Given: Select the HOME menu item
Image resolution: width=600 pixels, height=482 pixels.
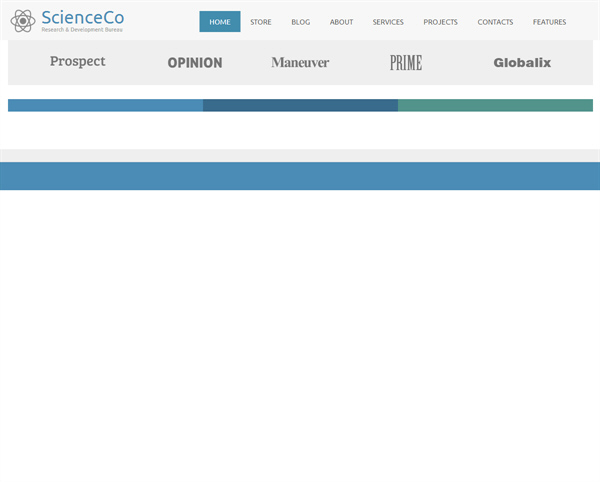Looking at the screenshot, I should [220, 22].
